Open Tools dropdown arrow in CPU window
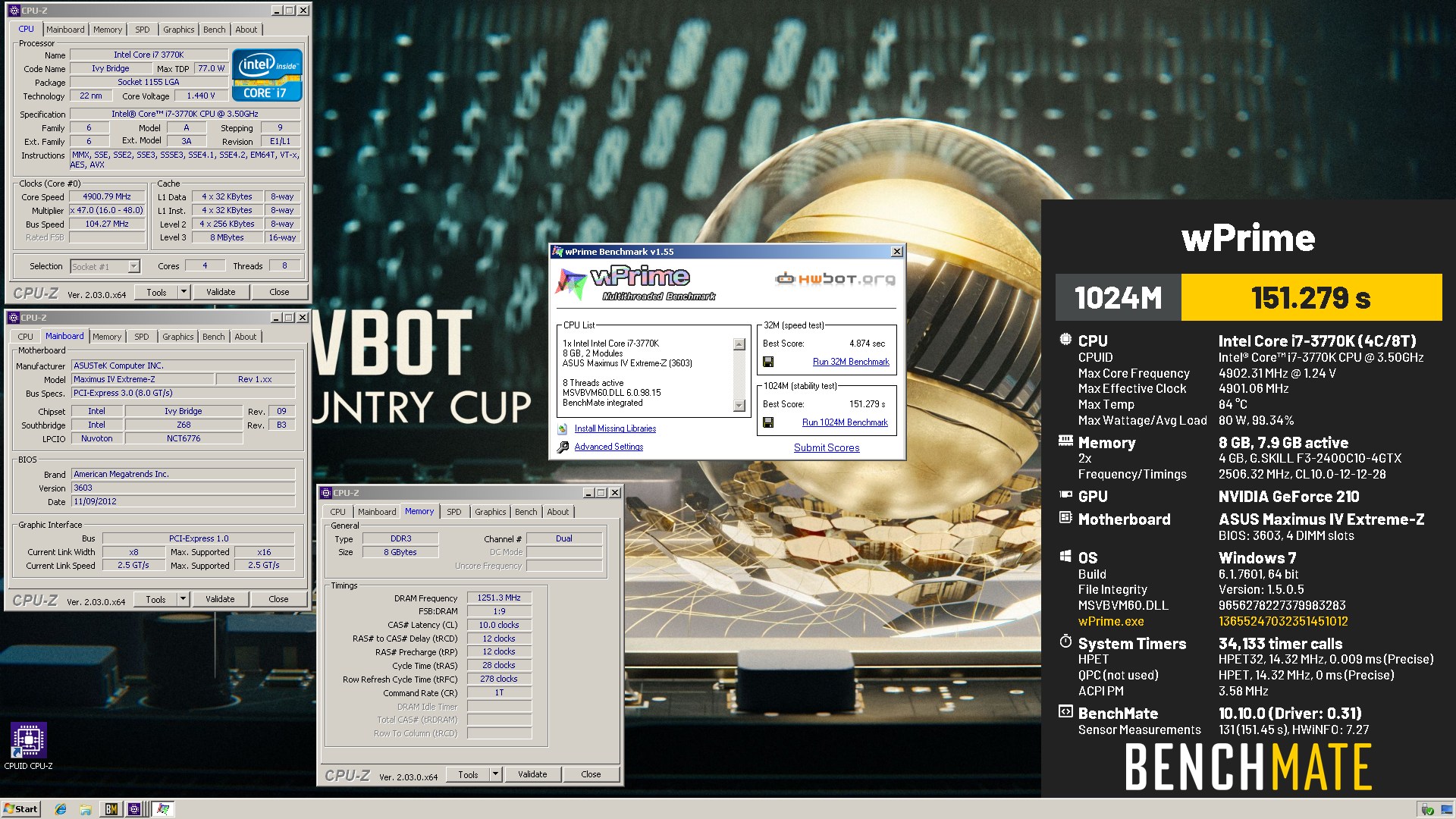The height and width of the screenshot is (819, 1456). point(184,292)
